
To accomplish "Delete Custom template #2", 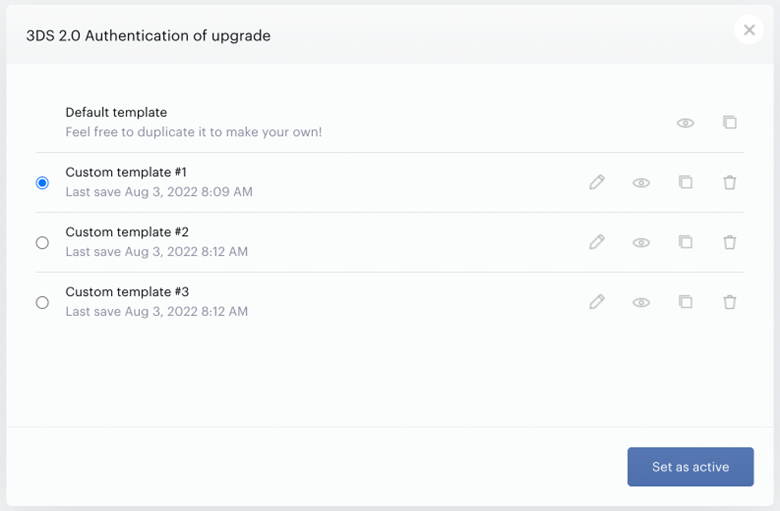I will click(x=730, y=242).
